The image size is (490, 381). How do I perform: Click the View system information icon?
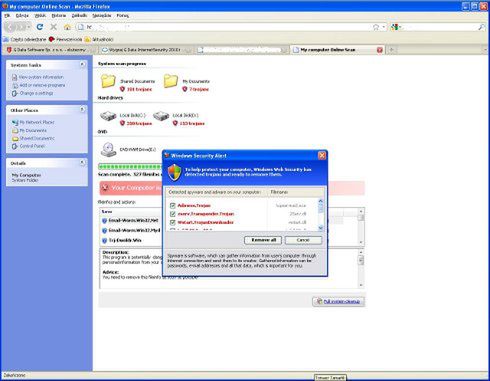pyautogui.click(x=15, y=77)
